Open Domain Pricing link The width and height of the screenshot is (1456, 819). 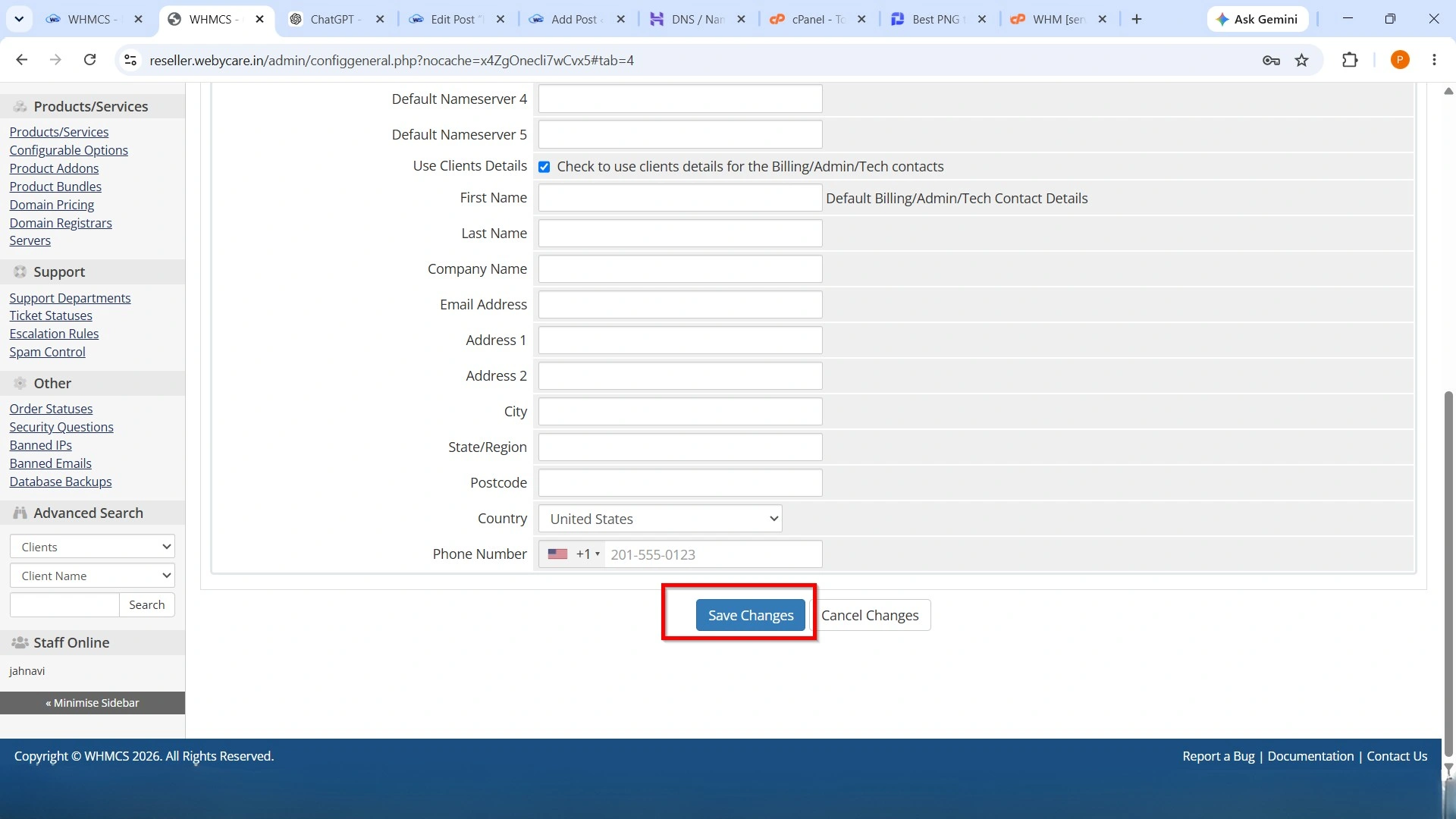[52, 205]
